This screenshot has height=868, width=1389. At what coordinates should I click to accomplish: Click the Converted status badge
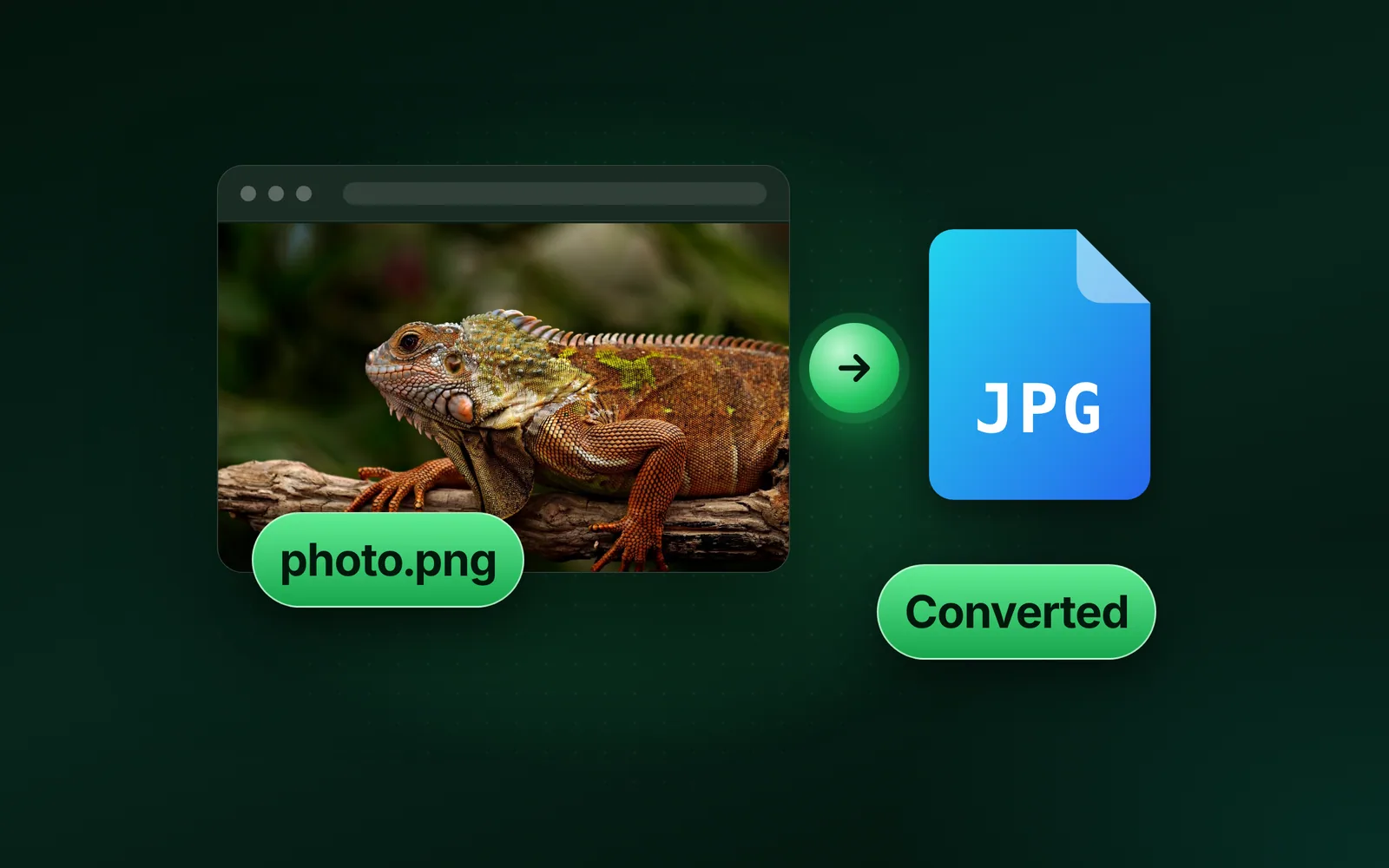pyautogui.click(x=1017, y=612)
